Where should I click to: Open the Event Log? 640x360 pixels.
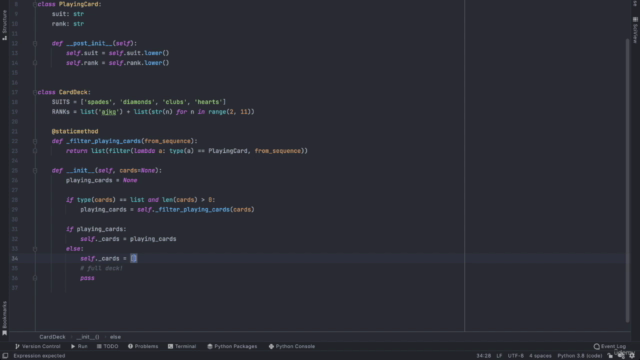pos(610,346)
